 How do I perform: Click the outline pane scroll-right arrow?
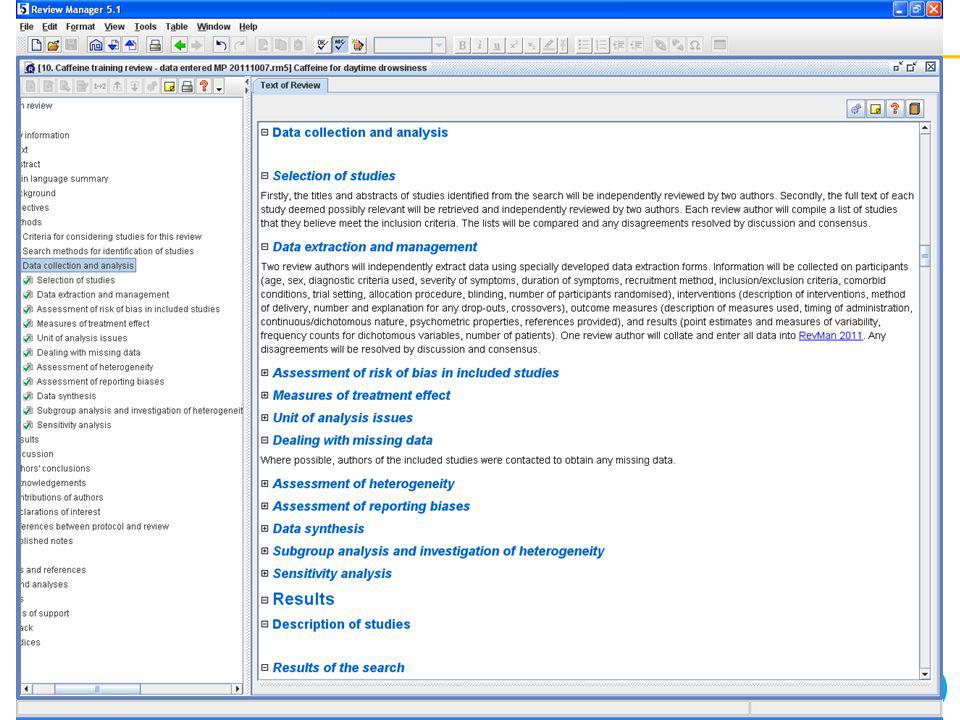tap(237, 689)
